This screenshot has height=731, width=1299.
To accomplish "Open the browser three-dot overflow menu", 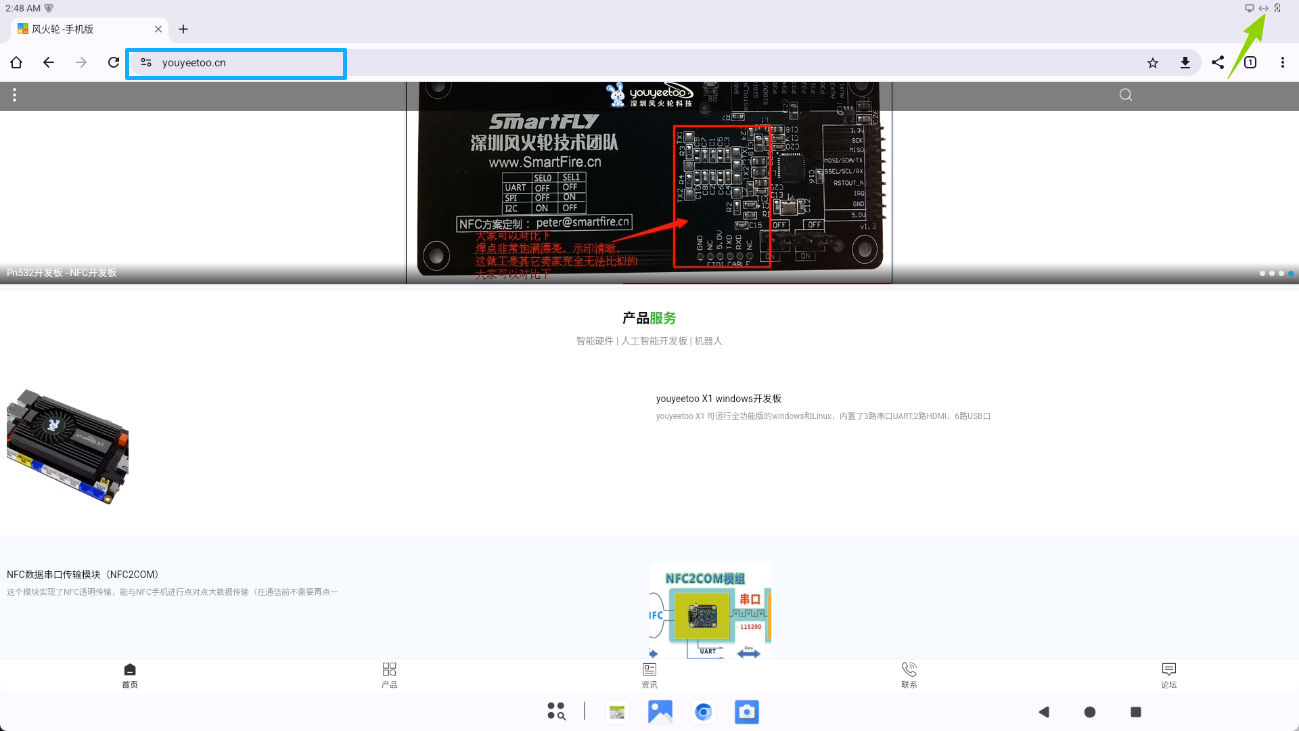I will pos(1282,63).
